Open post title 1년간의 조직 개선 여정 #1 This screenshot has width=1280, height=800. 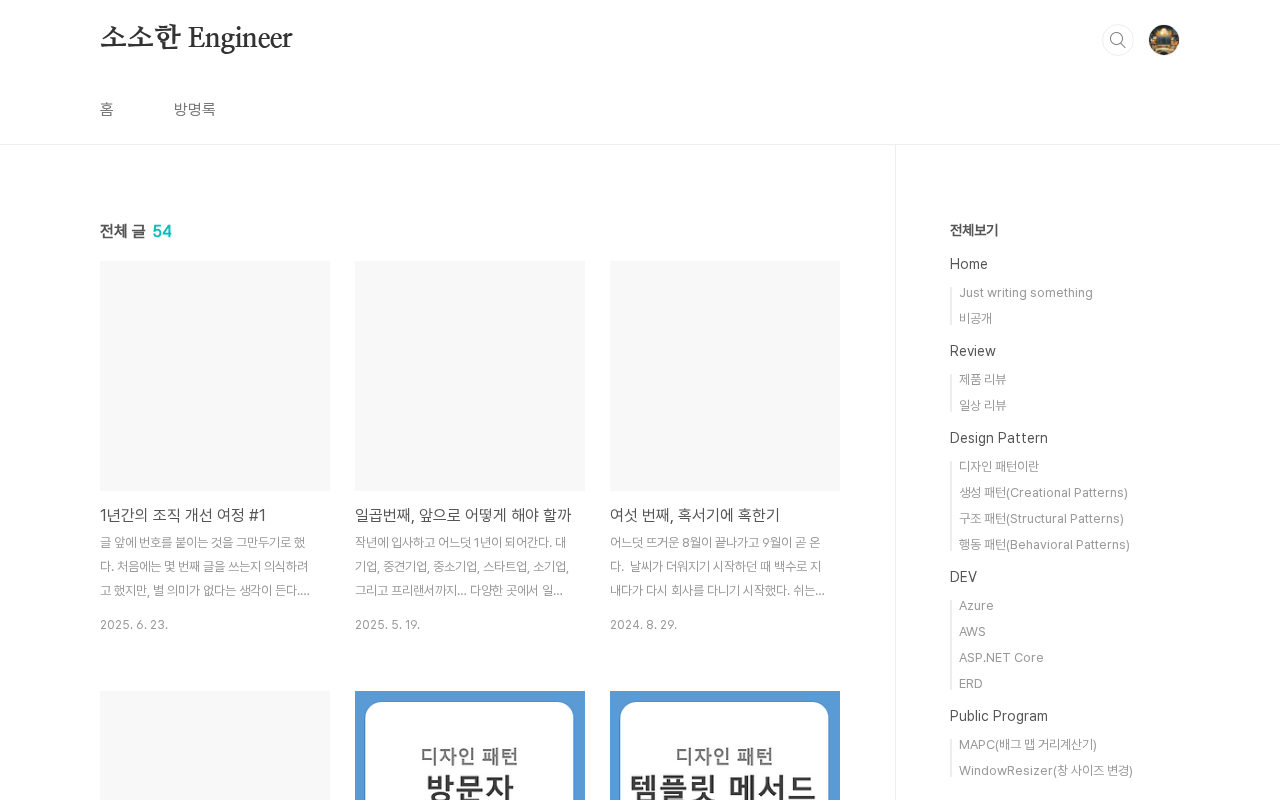tap(183, 515)
